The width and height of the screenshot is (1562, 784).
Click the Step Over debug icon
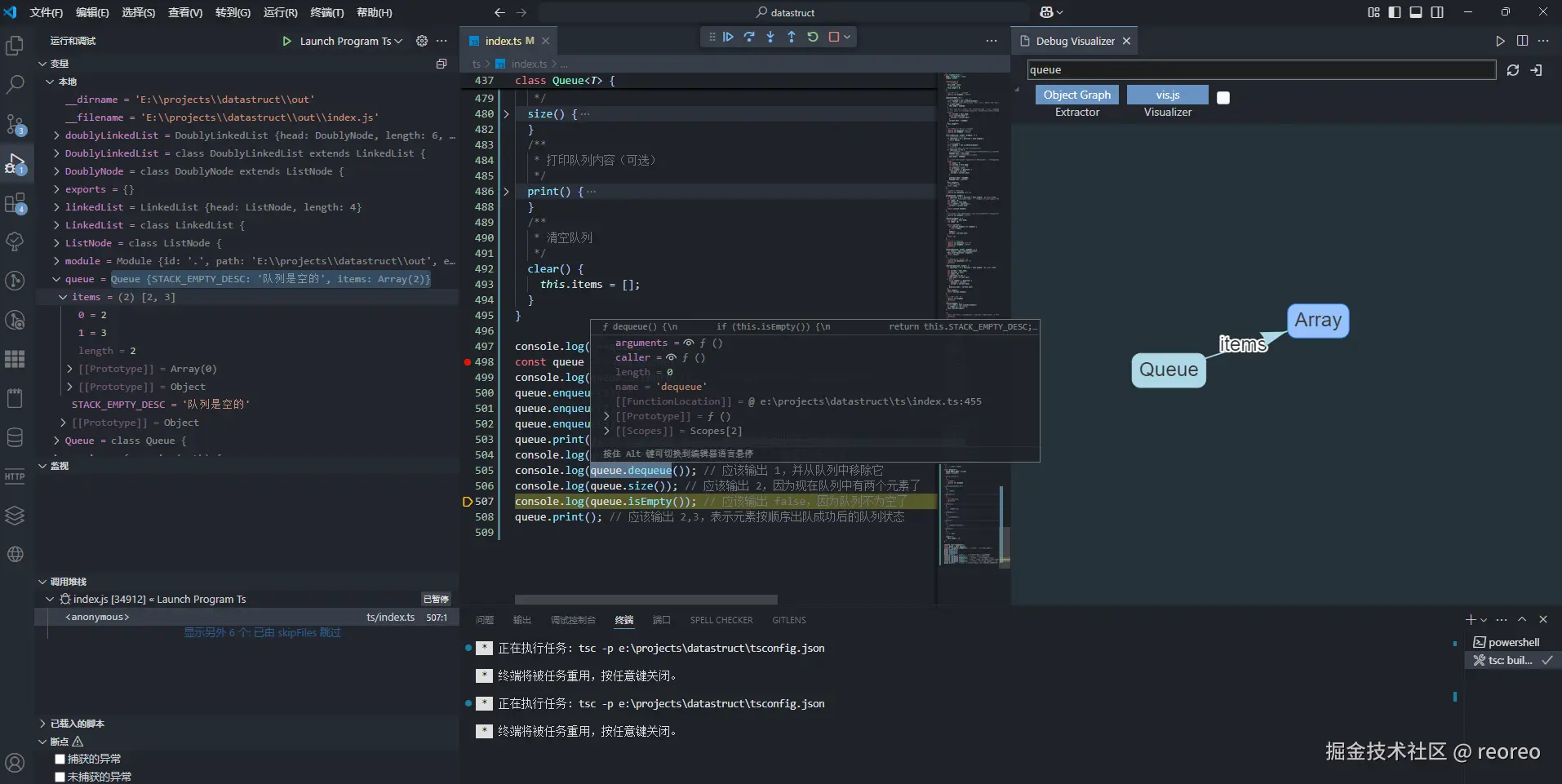pyautogui.click(x=749, y=37)
